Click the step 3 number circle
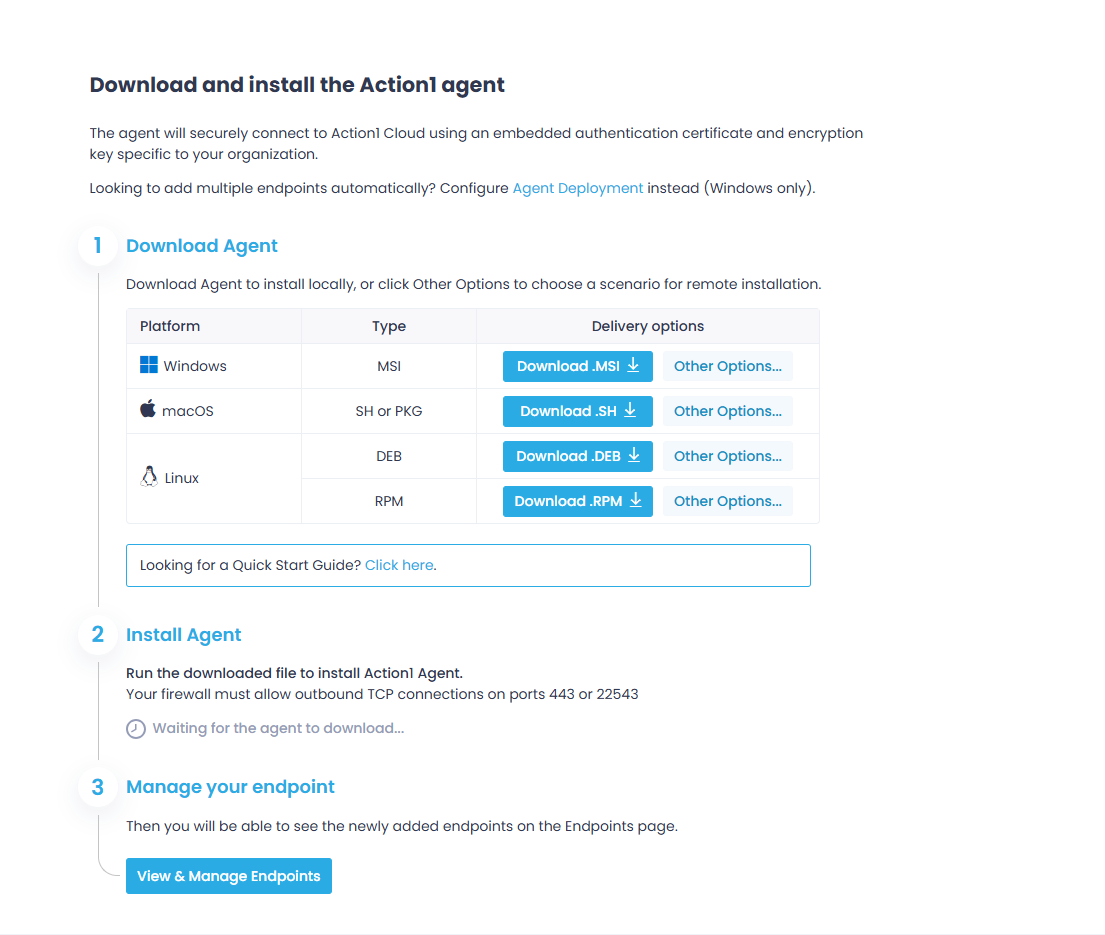The height and width of the screenshot is (935, 1105). pyautogui.click(x=98, y=787)
